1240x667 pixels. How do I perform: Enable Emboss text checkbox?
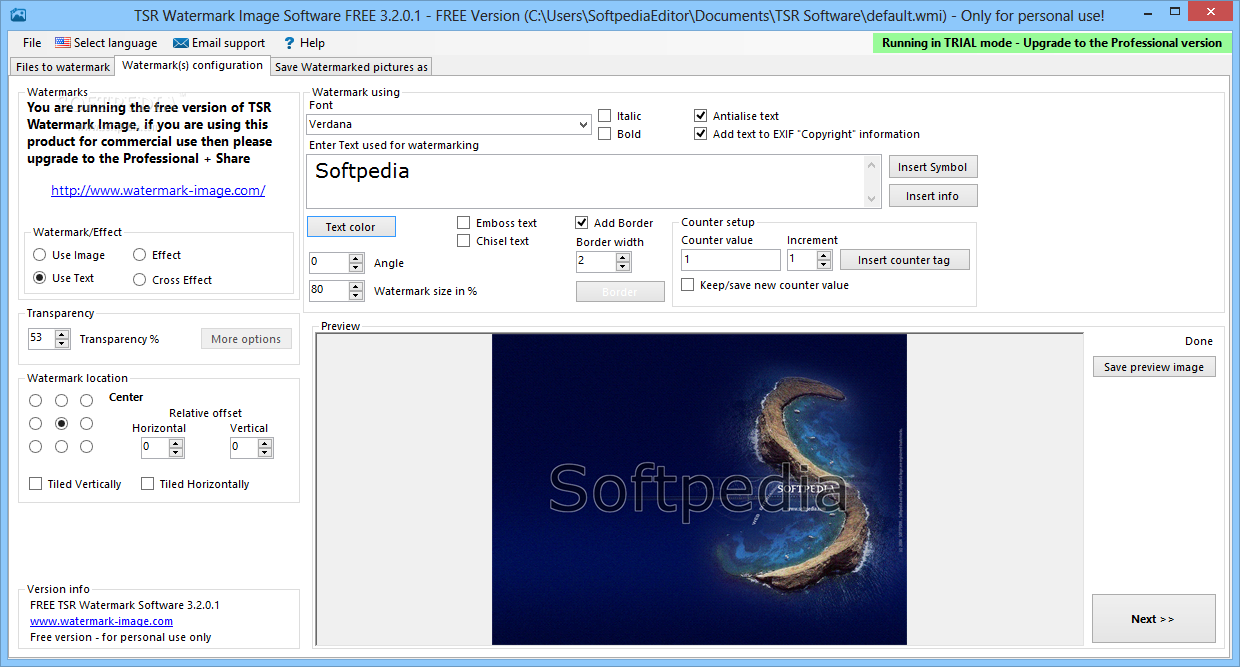pos(464,223)
